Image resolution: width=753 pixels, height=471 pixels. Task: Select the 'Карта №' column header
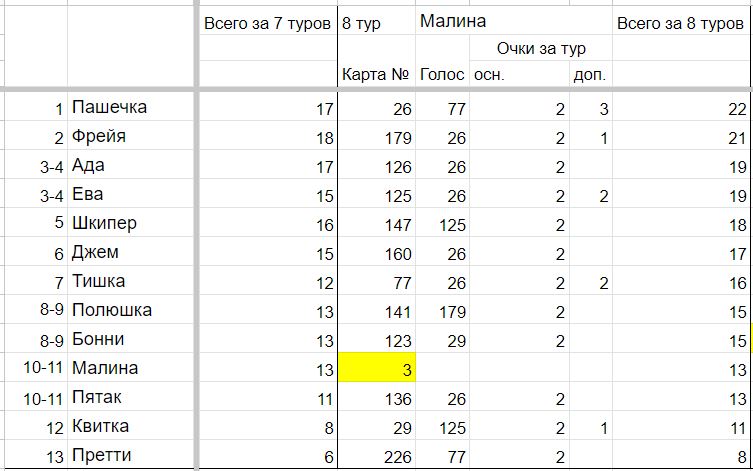[x=376, y=74]
